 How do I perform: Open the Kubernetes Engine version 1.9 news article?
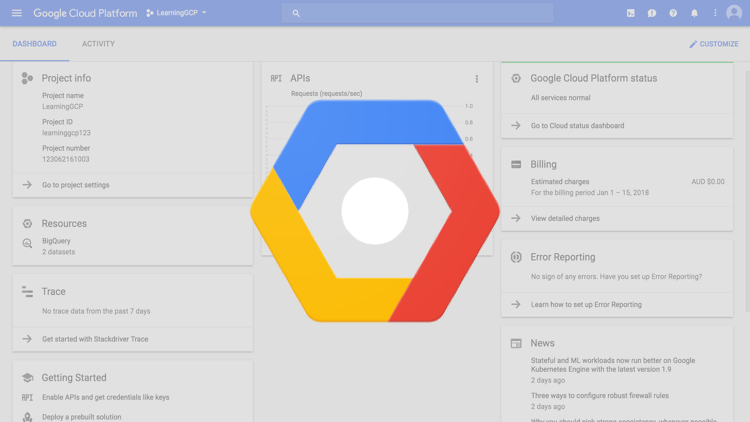point(613,365)
